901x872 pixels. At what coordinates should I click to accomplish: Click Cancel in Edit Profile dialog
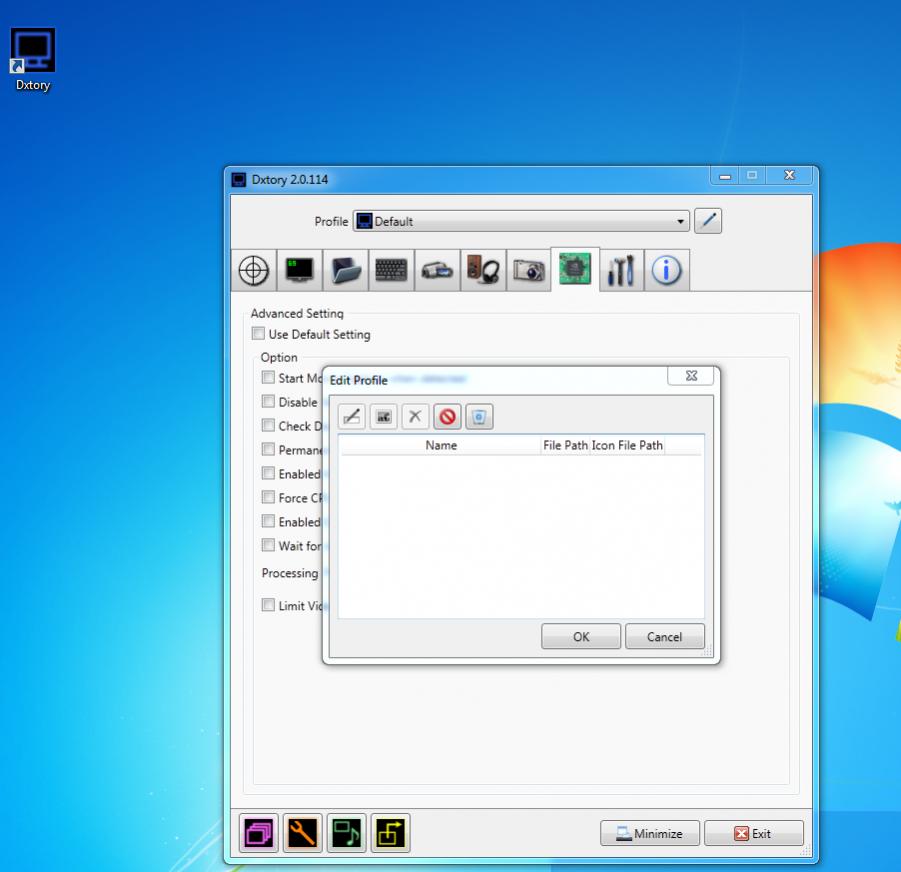tap(664, 636)
